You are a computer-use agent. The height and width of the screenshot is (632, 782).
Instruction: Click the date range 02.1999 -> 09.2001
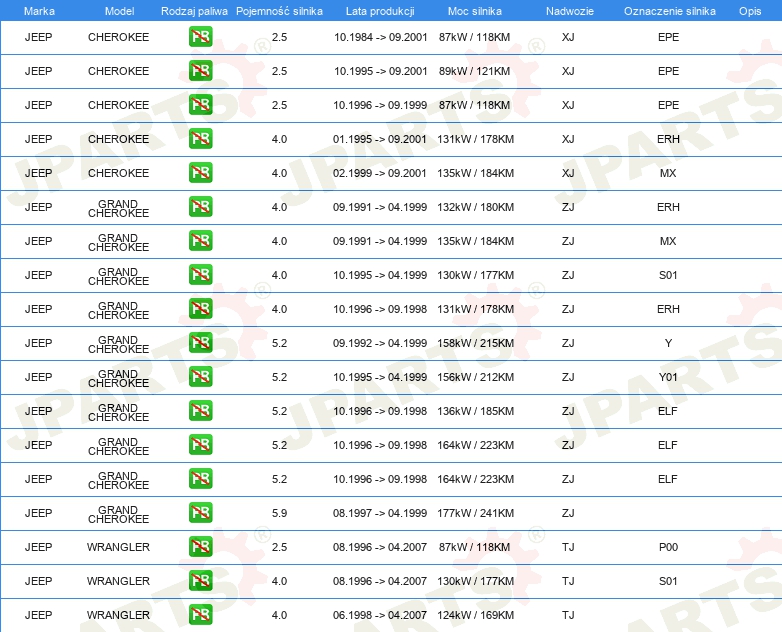(x=380, y=173)
